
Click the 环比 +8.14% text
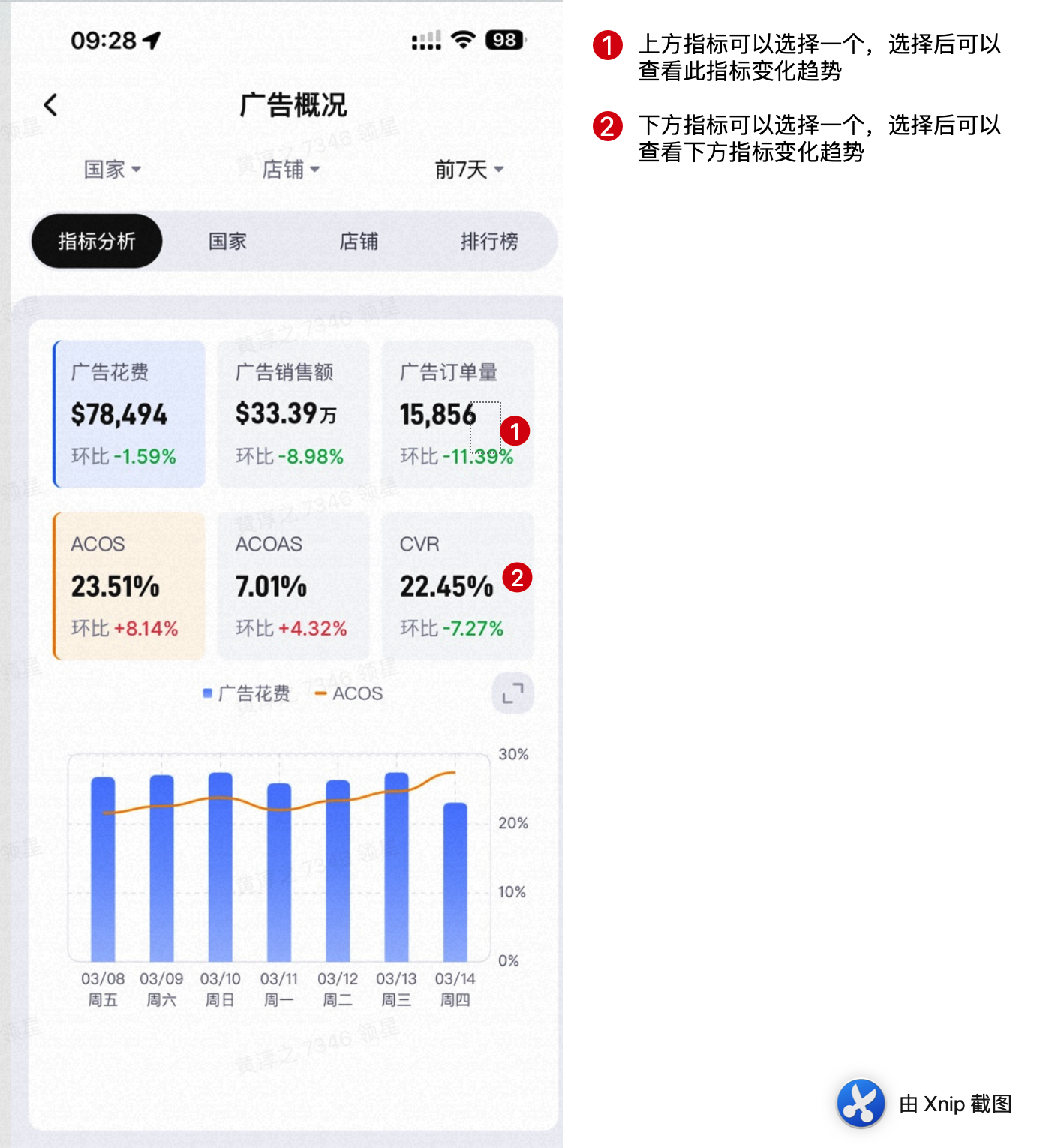[125, 628]
